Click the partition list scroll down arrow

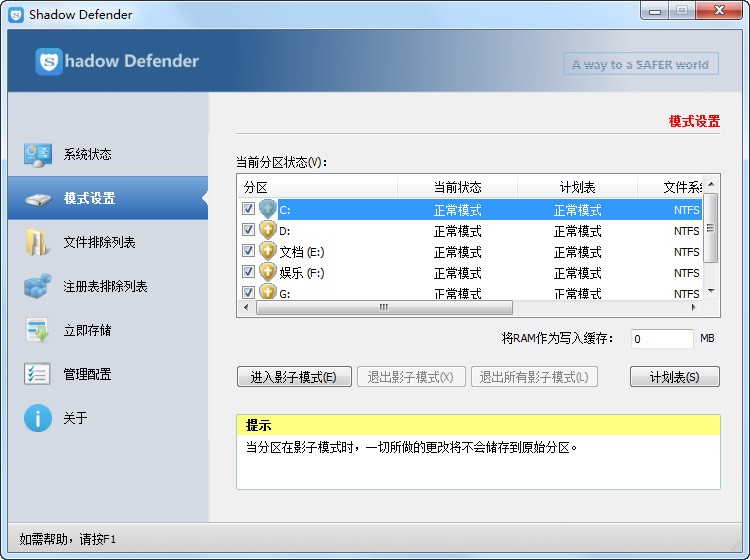pos(711,291)
